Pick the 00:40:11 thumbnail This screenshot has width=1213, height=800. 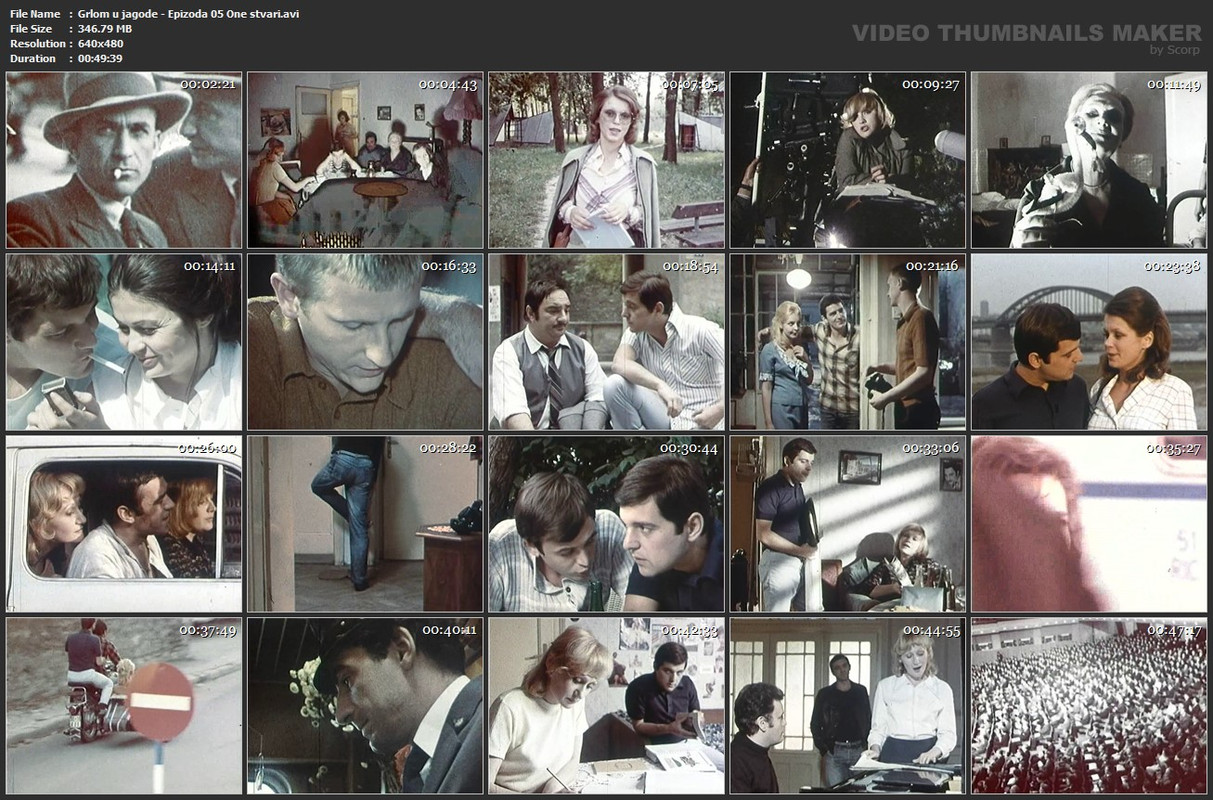(365, 706)
